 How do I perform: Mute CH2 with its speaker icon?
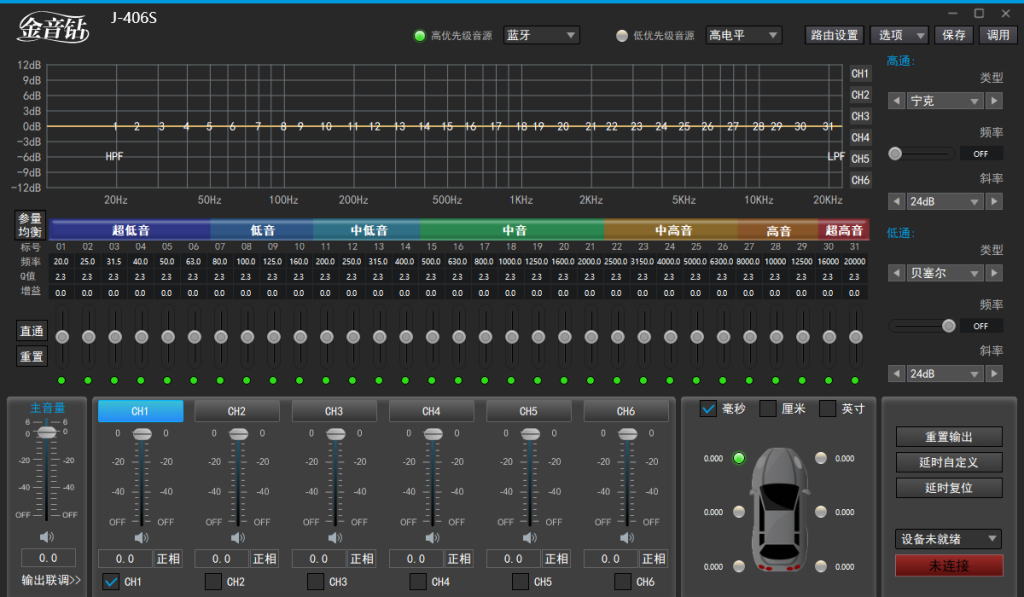pos(238,538)
